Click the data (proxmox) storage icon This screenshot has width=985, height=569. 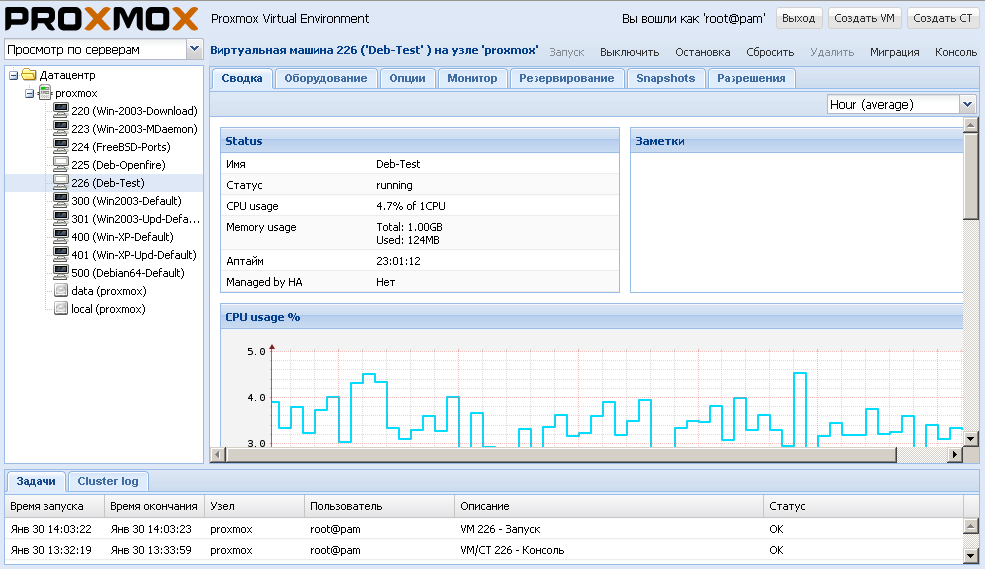pyautogui.click(x=61, y=291)
